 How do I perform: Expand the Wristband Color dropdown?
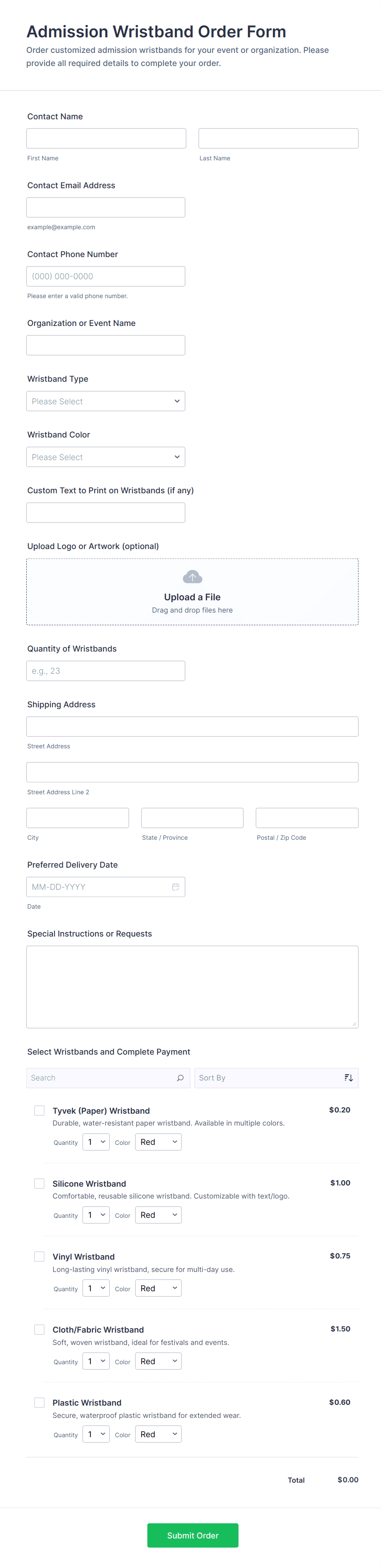click(106, 457)
